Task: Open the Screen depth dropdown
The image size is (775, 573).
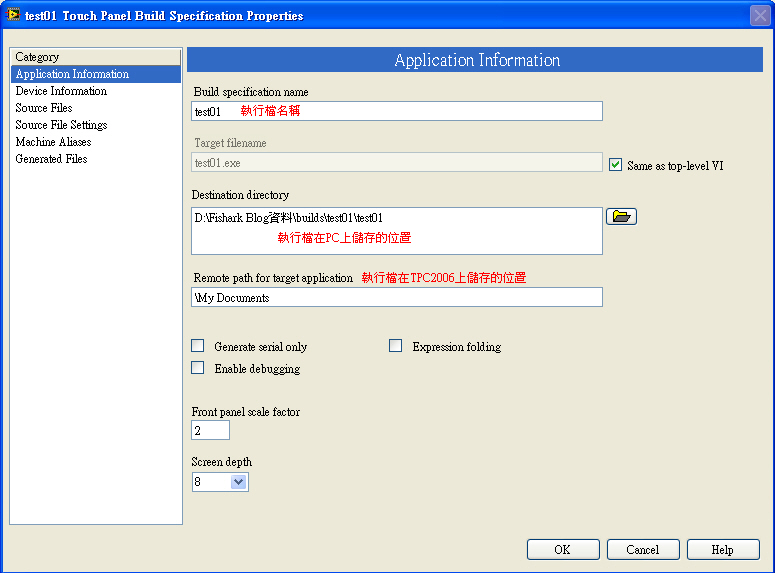Action: point(239,482)
